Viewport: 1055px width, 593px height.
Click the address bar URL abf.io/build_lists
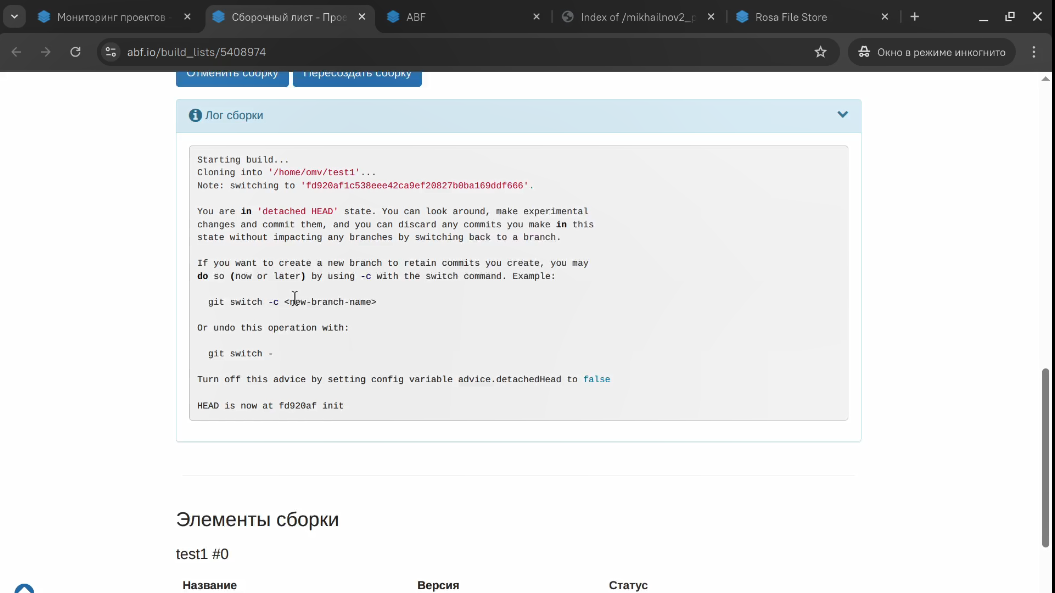click(196, 52)
